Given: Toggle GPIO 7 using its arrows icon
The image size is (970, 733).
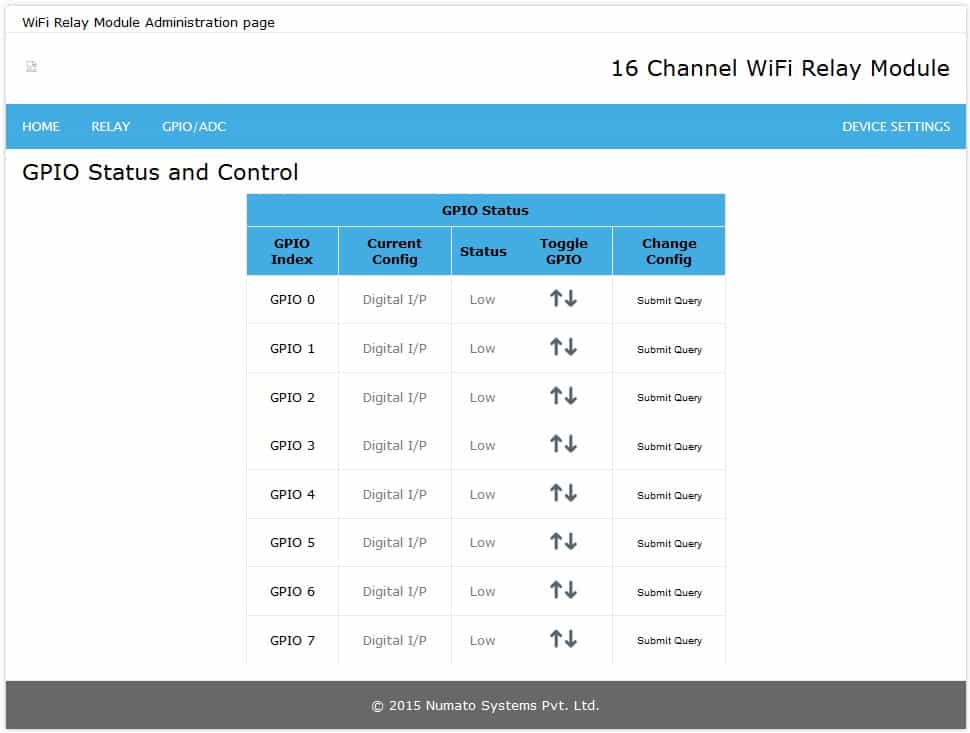Looking at the screenshot, I should (x=563, y=639).
